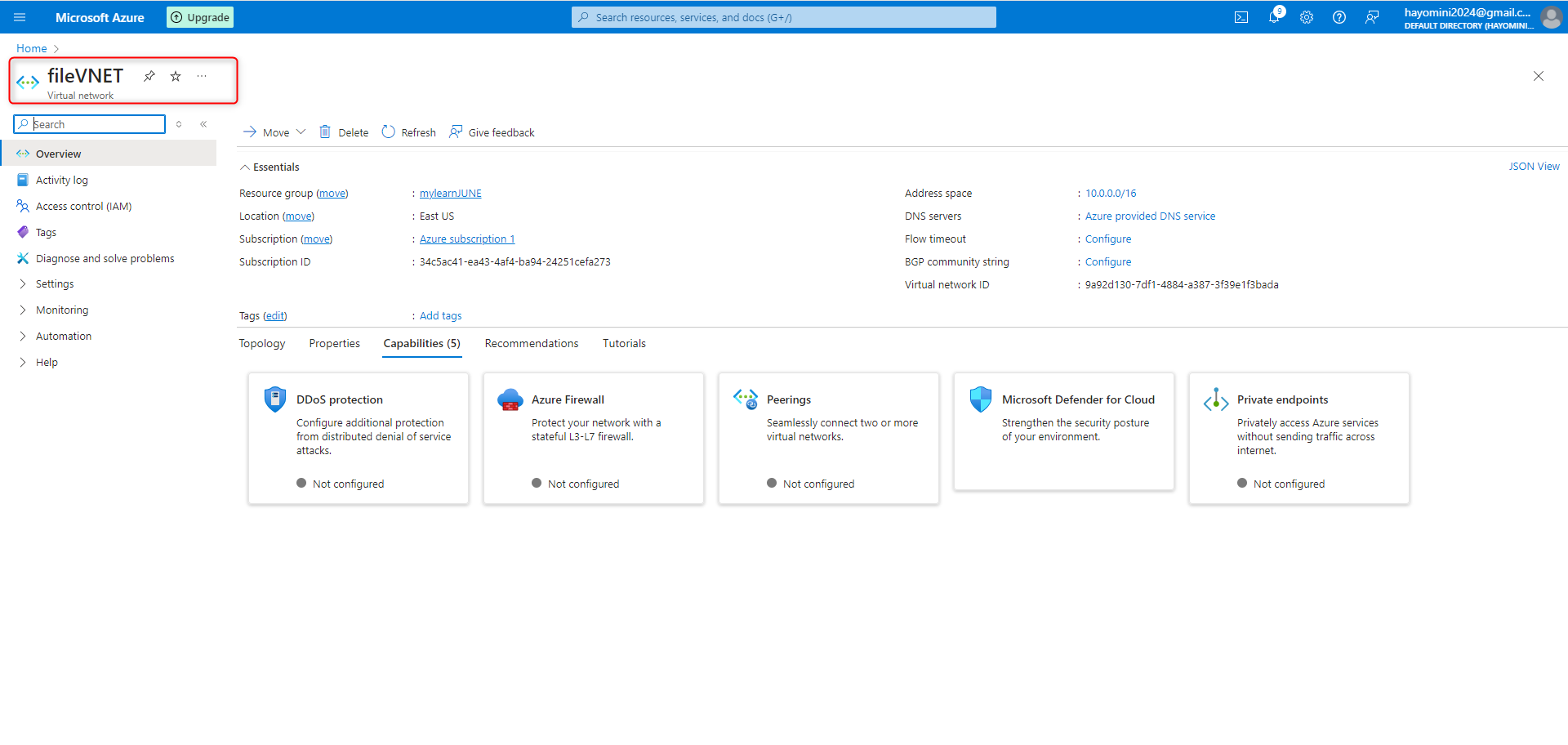The height and width of the screenshot is (745, 1568).
Task: Open the Tutorials tab
Action: pos(625,344)
